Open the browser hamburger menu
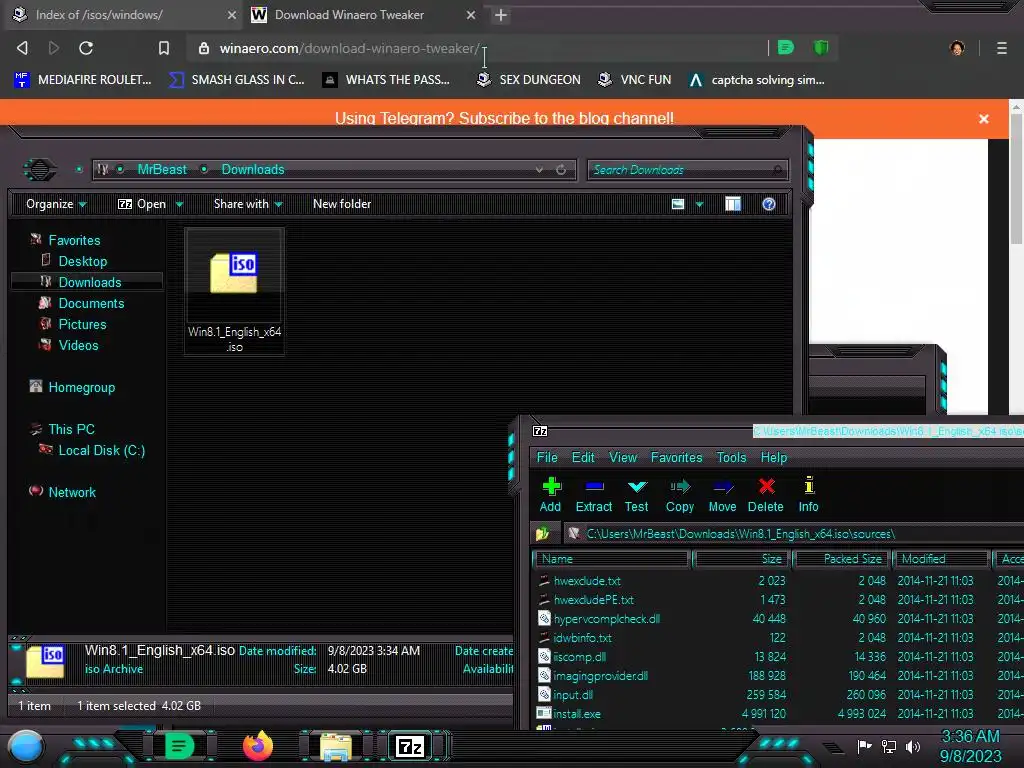Image resolution: width=1024 pixels, height=768 pixels. pos(1001,48)
